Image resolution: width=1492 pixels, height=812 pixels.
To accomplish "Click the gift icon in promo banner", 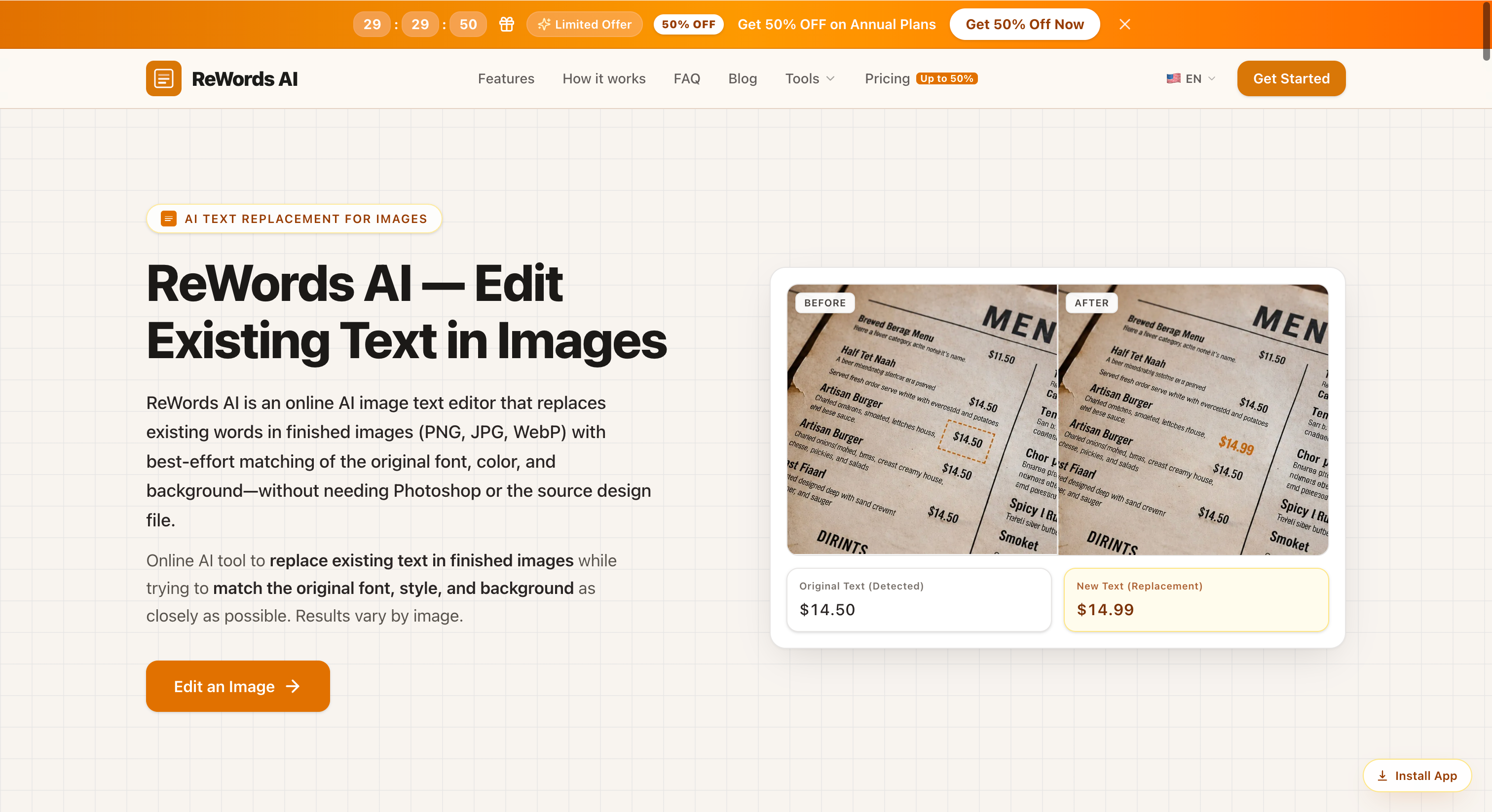I will click(507, 24).
